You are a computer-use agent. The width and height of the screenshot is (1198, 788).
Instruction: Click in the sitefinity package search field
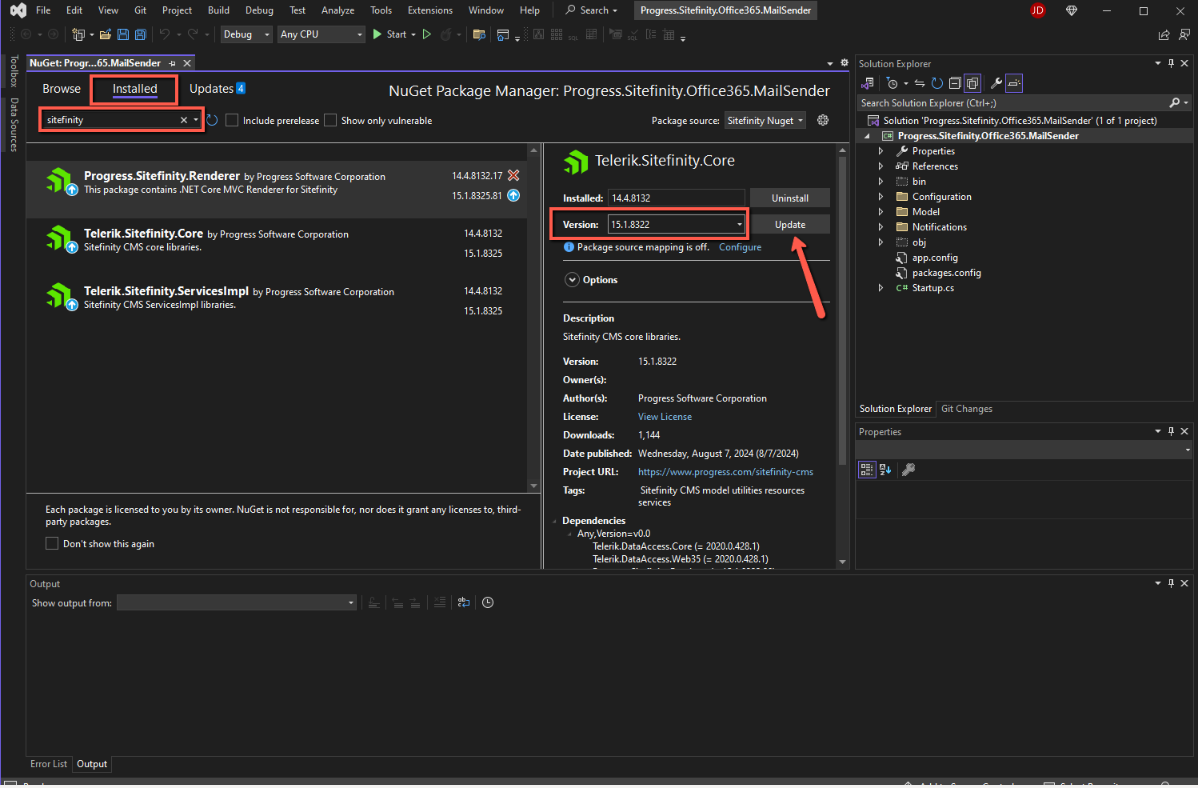click(x=110, y=120)
